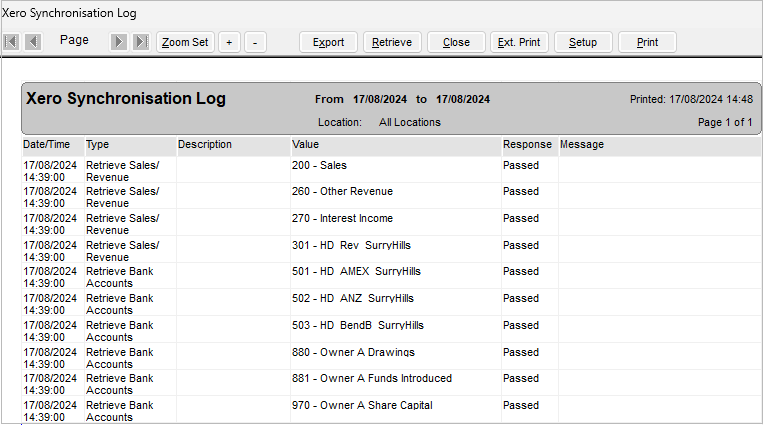Click the '260 - Other Revenue' value
This screenshot has width=763, height=425.
[x=342, y=191]
